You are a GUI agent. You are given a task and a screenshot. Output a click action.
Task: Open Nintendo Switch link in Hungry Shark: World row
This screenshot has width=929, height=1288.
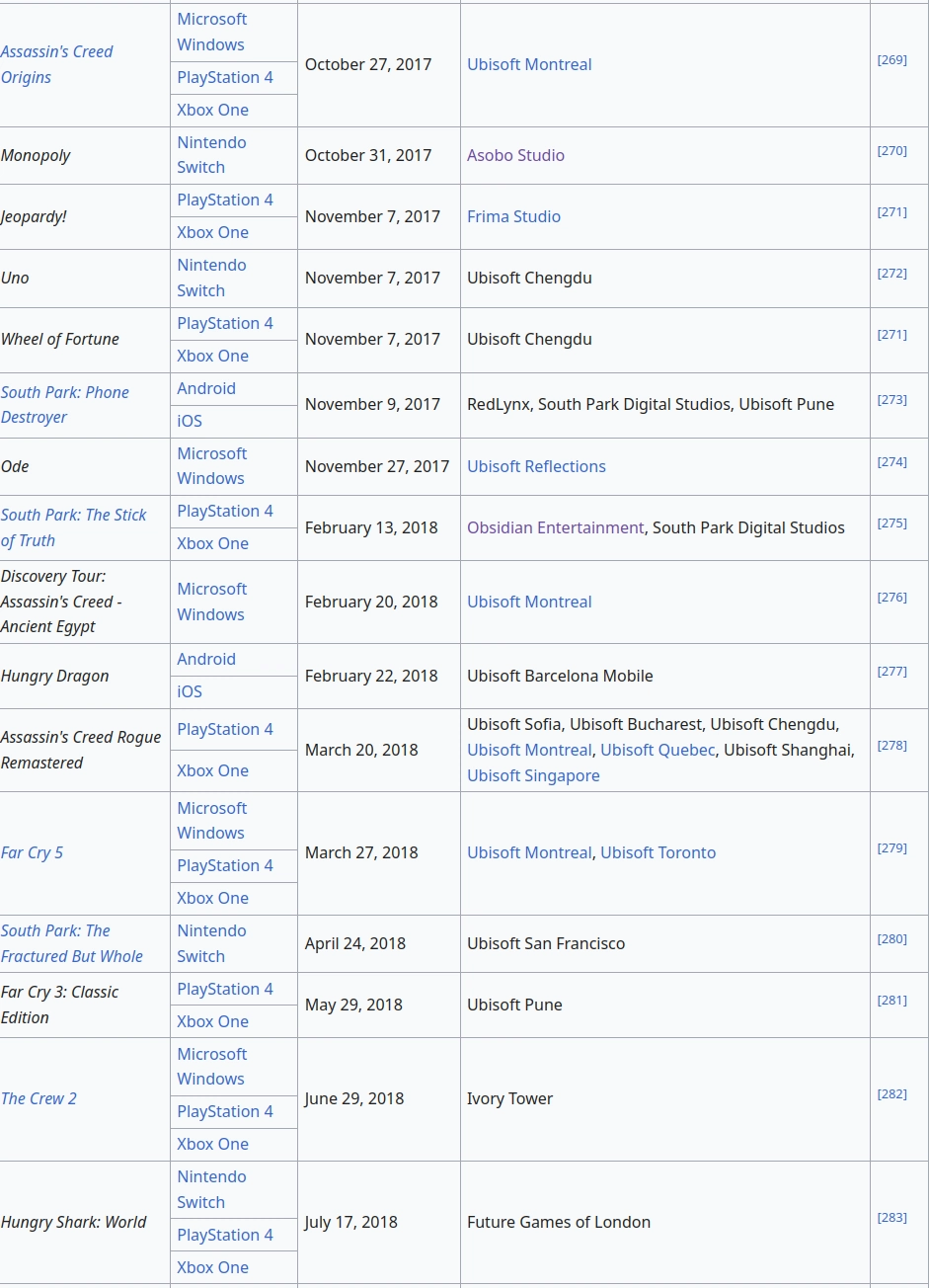tap(211, 1189)
